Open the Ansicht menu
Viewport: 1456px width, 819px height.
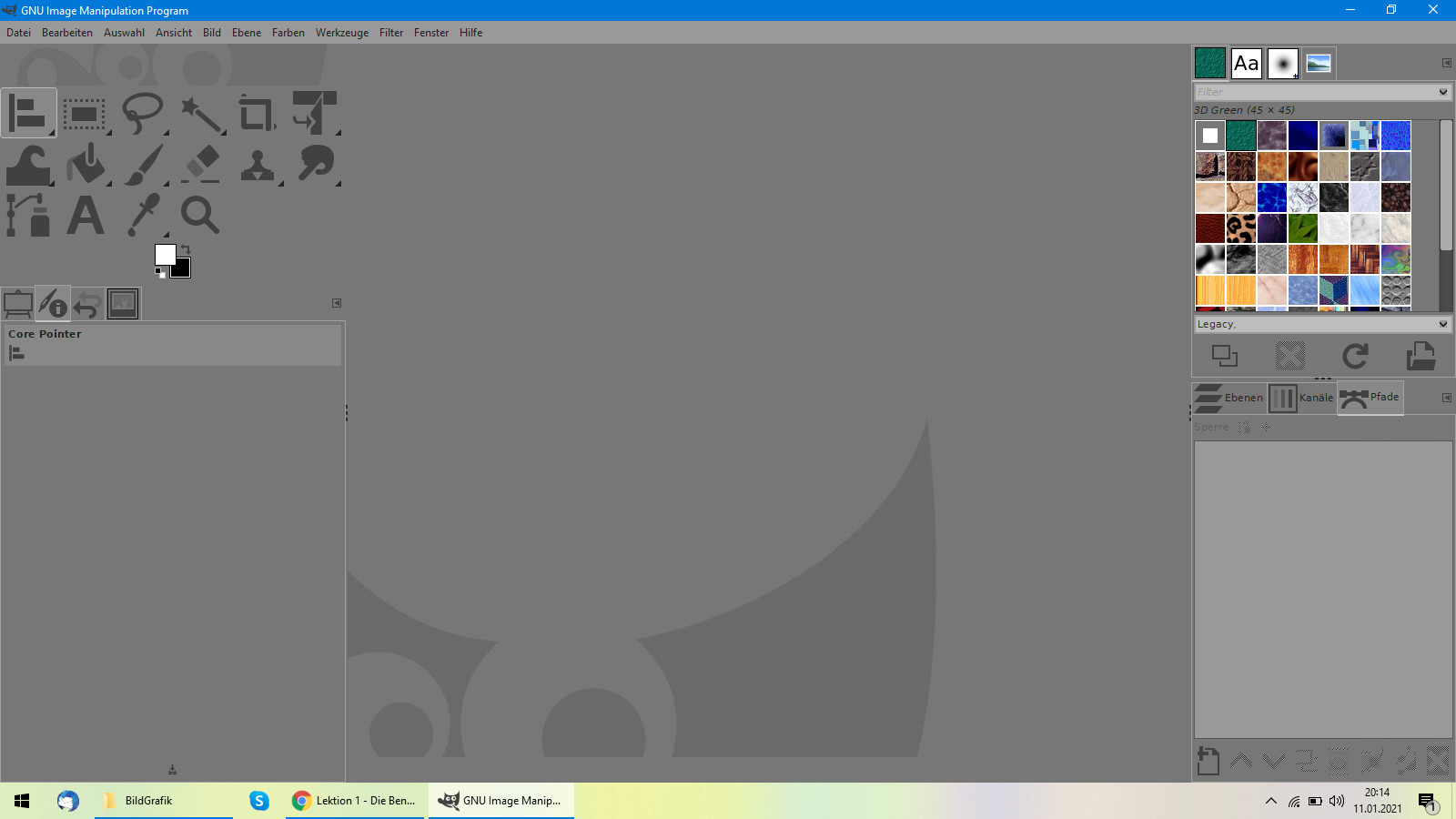coord(174,33)
